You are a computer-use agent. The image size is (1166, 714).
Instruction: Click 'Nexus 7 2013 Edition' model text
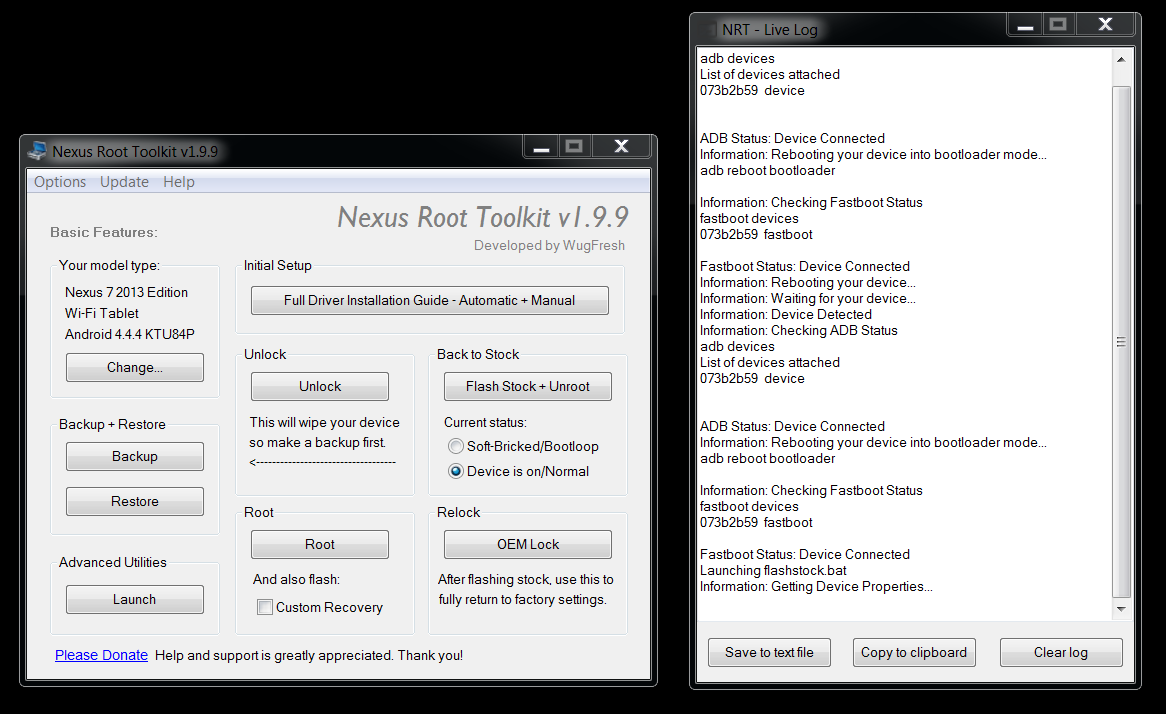pos(126,292)
